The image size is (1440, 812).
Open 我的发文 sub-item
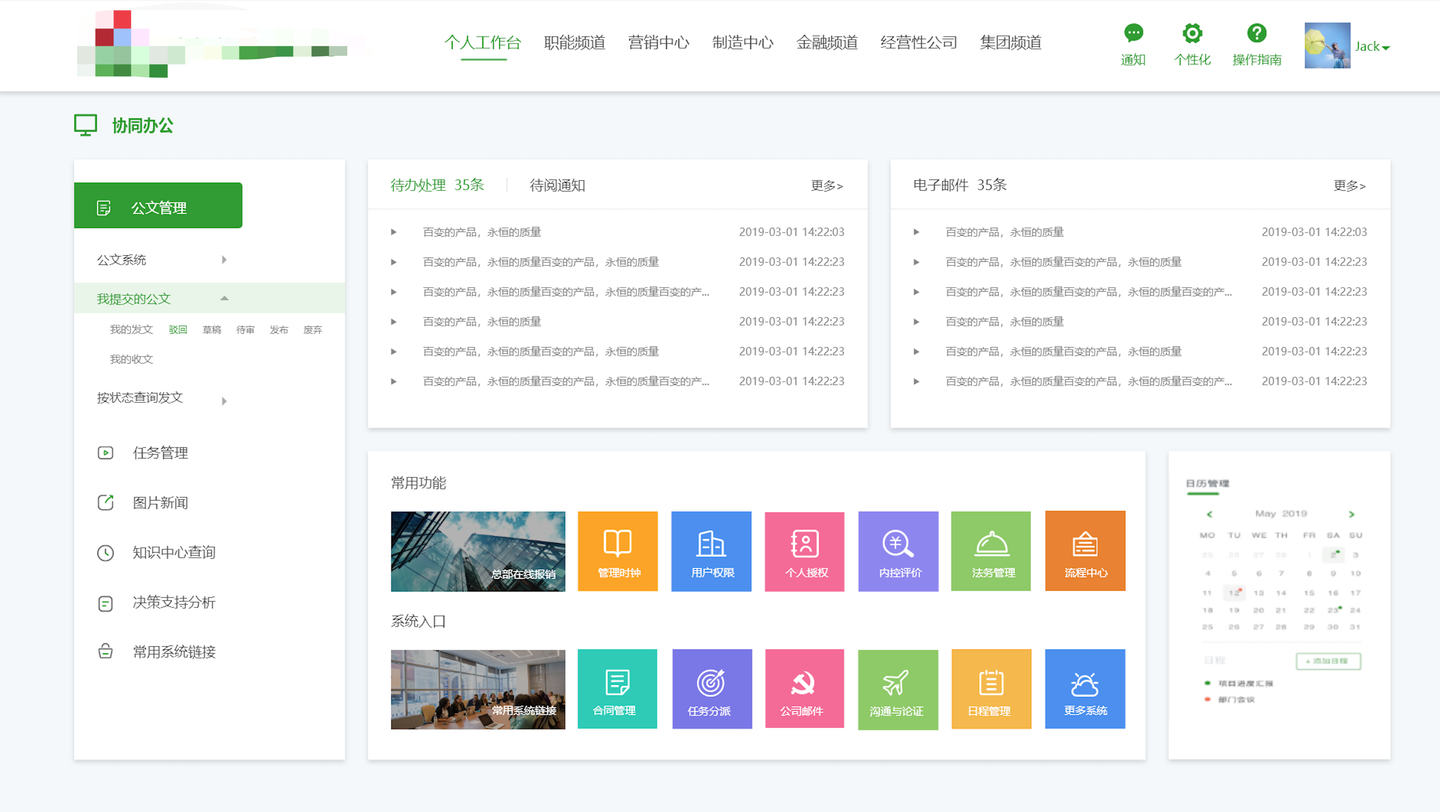tap(131, 330)
